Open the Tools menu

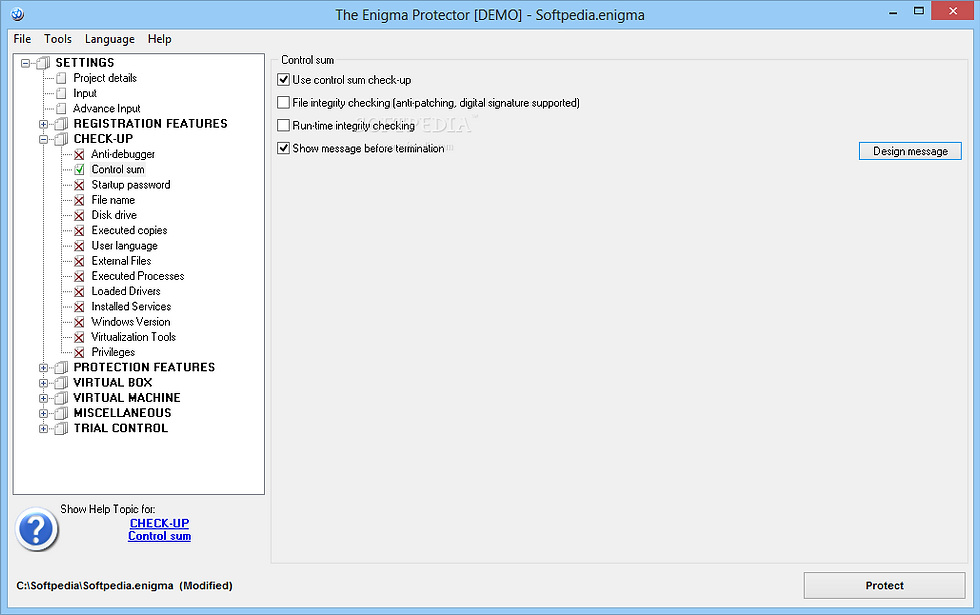click(58, 39)
